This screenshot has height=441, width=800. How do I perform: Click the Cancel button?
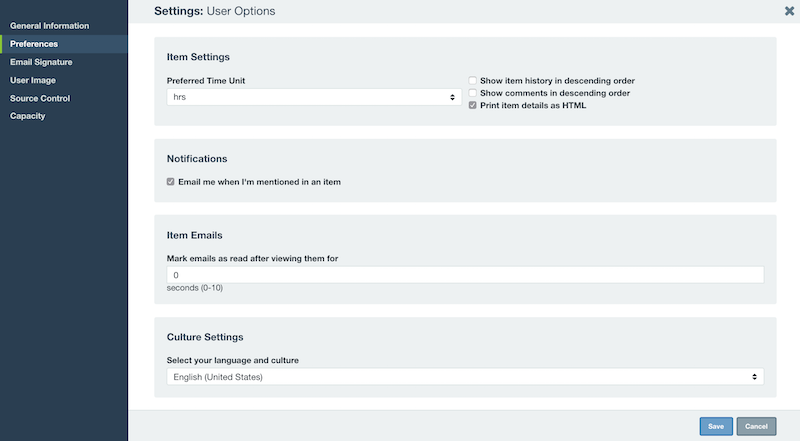point(756,426)
